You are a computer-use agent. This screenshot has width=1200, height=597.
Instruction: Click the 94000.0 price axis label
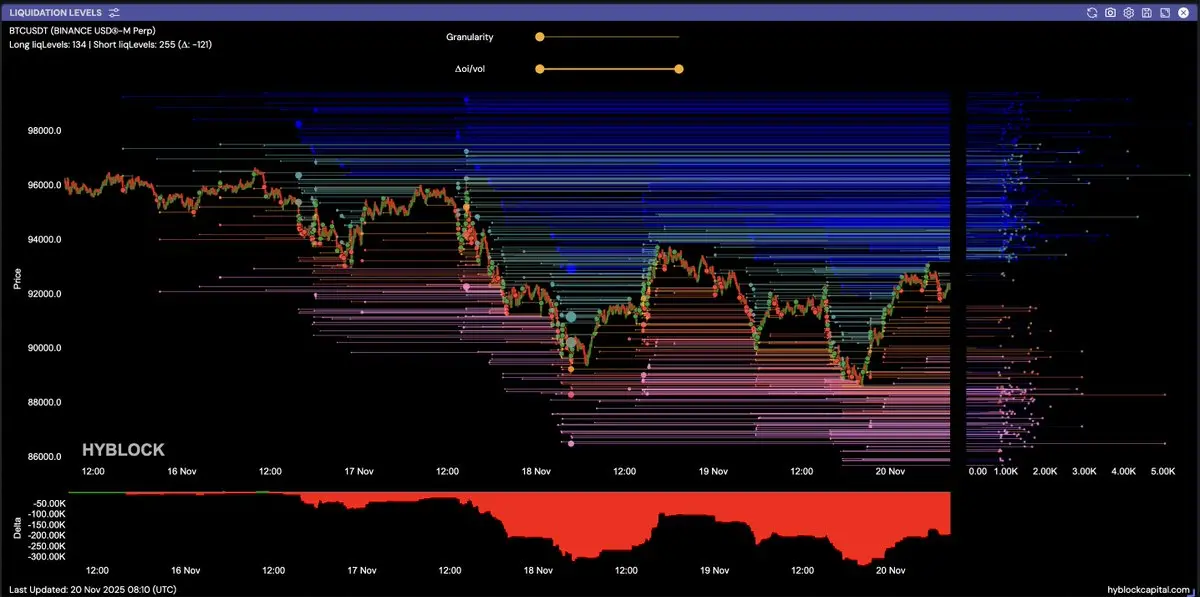(x=44, y=240)
